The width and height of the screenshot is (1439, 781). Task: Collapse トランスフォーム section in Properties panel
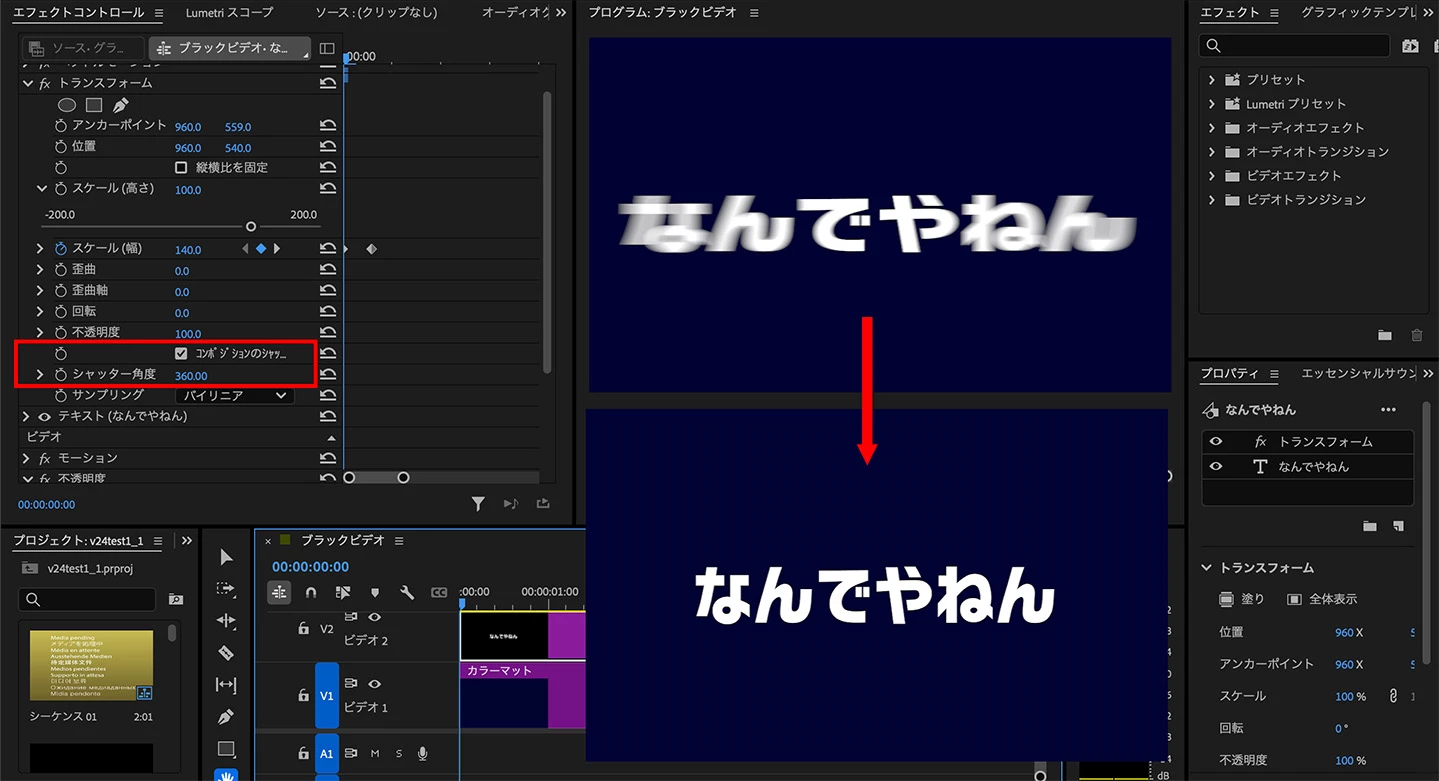1206,568
